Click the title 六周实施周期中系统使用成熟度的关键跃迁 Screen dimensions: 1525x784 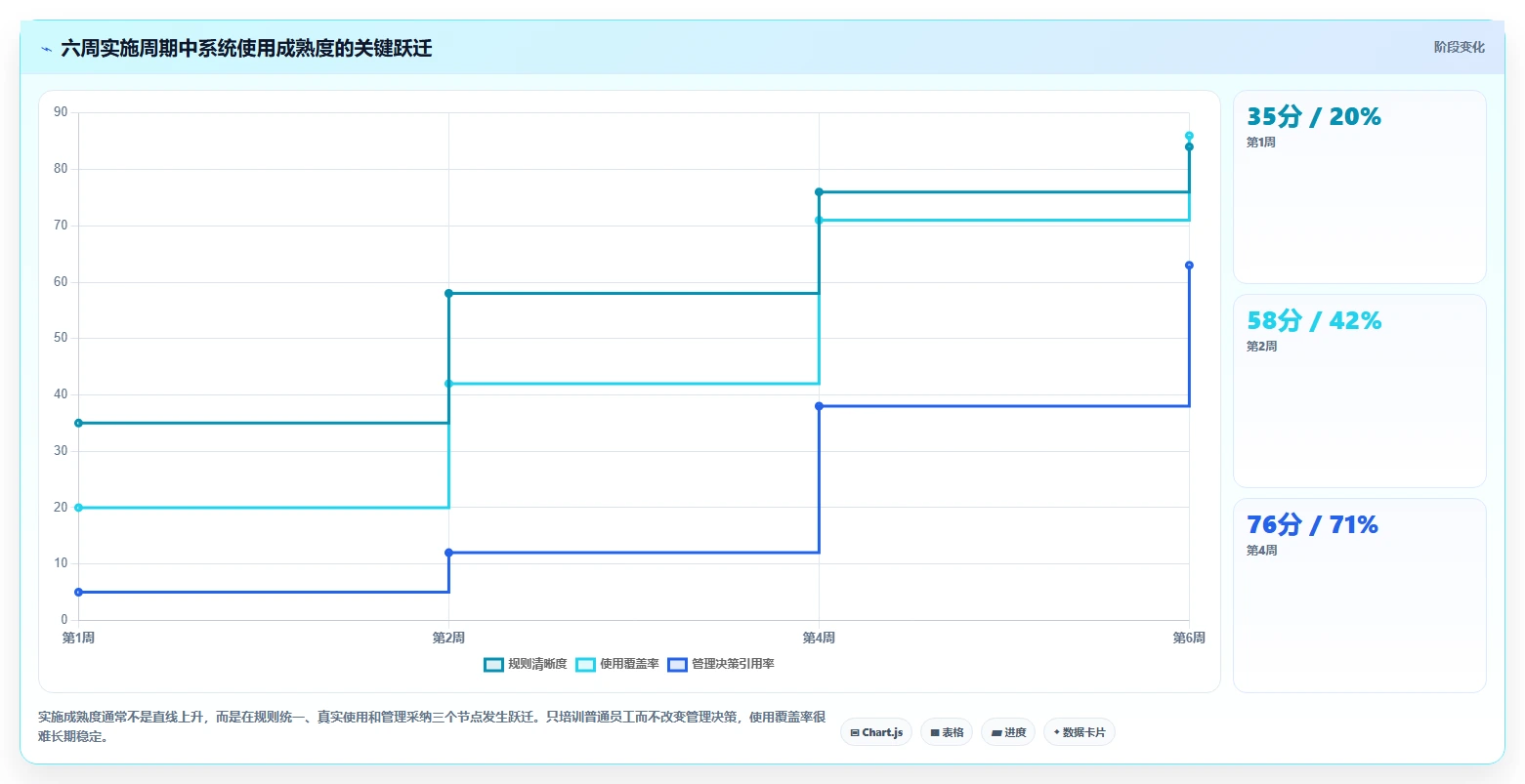pos(246,48)
